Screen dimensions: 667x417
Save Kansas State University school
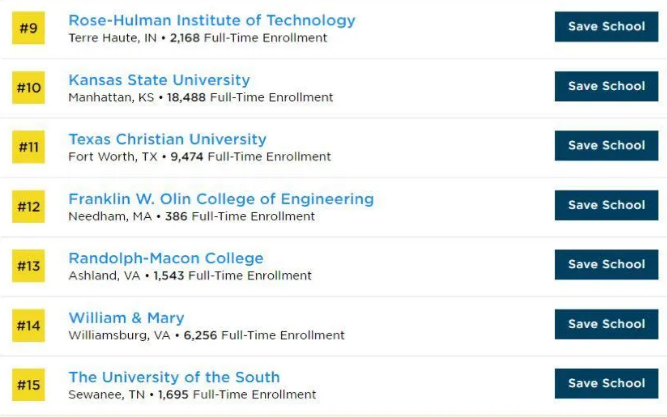606,86
